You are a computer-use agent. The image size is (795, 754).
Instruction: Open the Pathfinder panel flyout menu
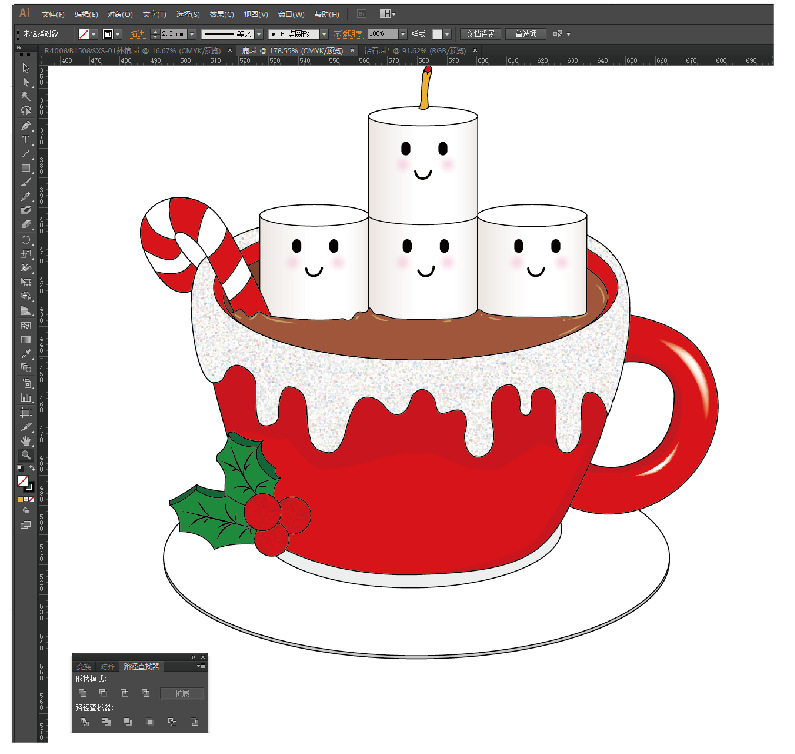click(202, 665)
